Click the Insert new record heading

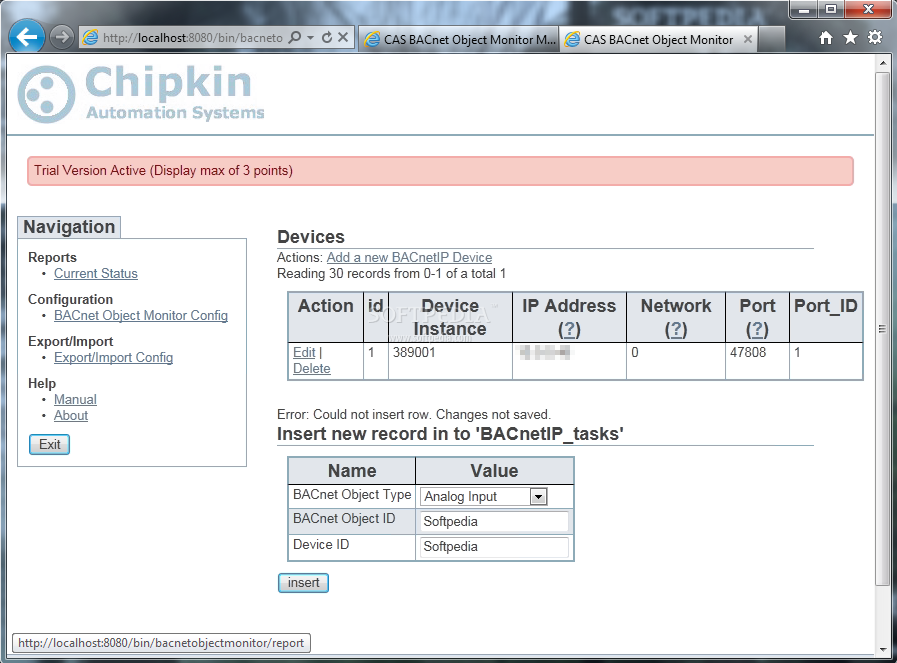point(450,434)
